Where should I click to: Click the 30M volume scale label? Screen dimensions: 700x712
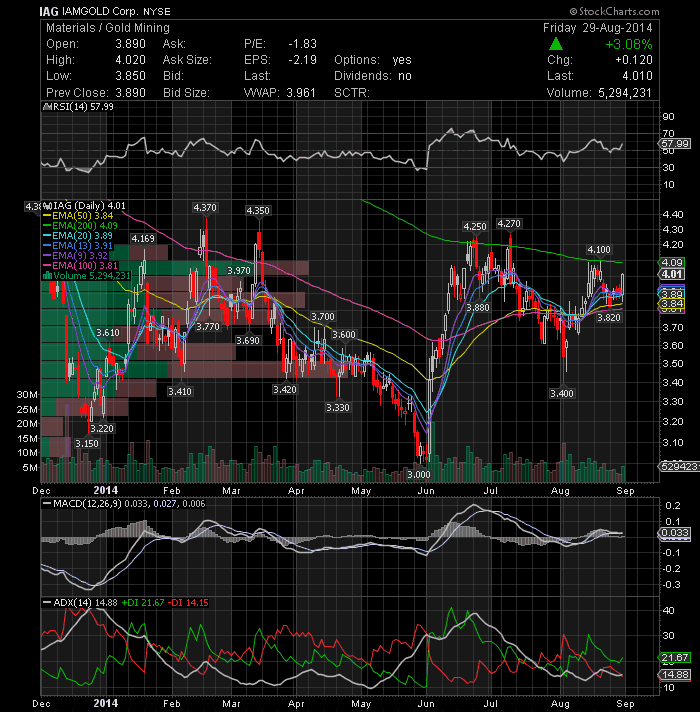27,395
